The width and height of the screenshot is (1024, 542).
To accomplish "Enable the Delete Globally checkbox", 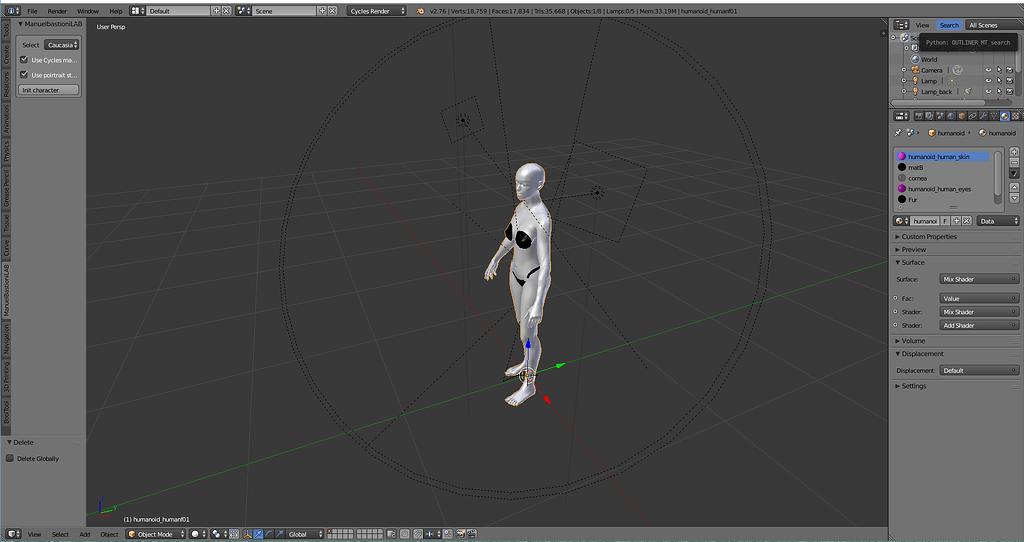I will (10, 458).
